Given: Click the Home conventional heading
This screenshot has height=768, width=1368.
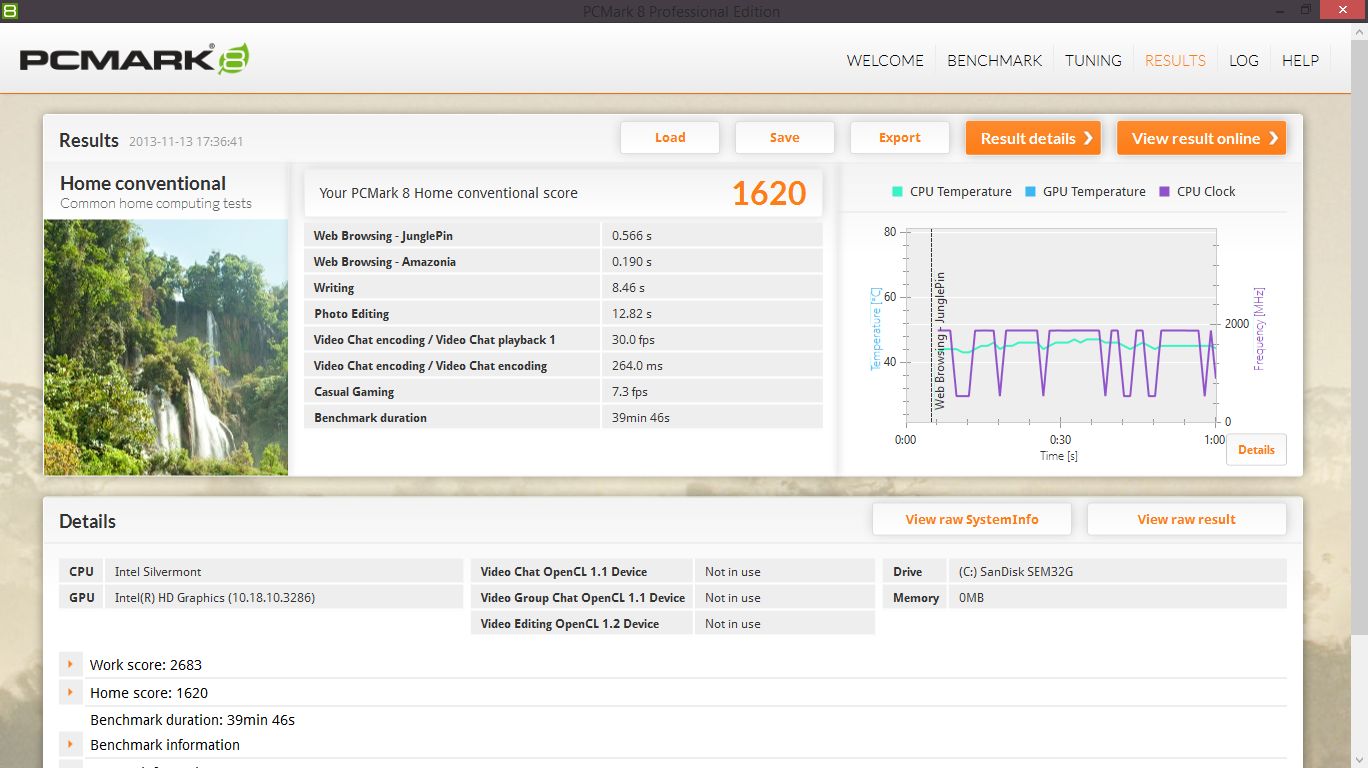Looking at the screenshot, I should click(x=143, y=183).
